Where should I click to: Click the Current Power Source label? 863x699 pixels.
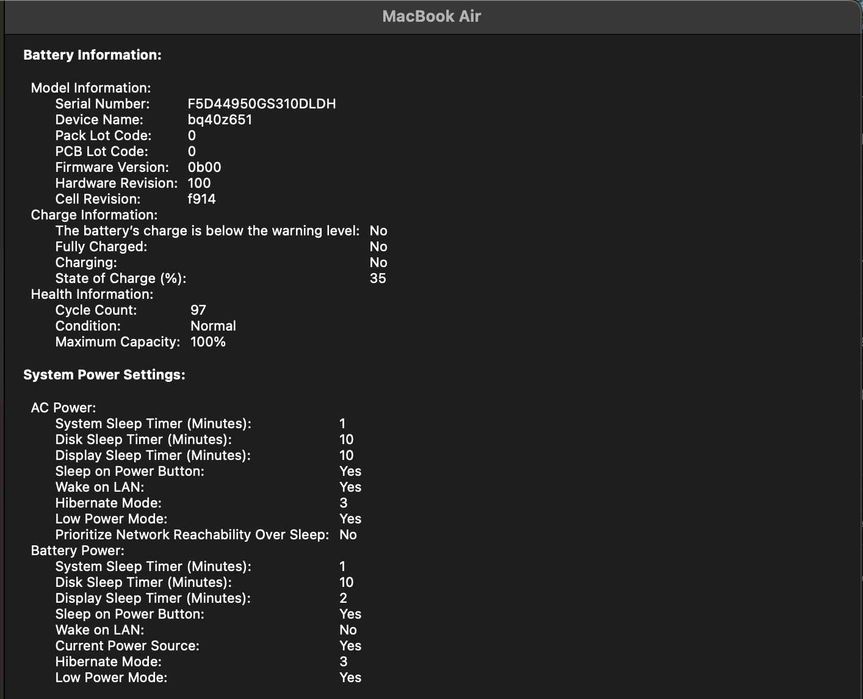point(127,646)
